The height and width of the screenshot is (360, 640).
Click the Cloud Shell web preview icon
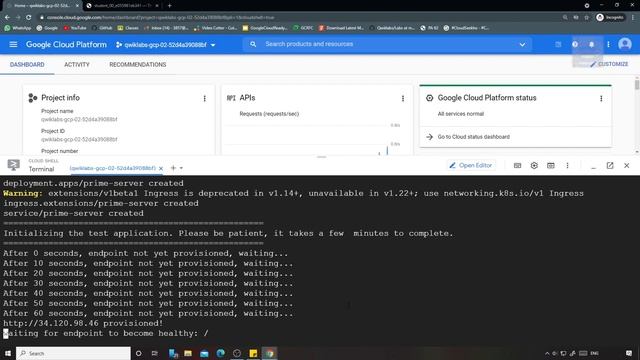[551, 165]
